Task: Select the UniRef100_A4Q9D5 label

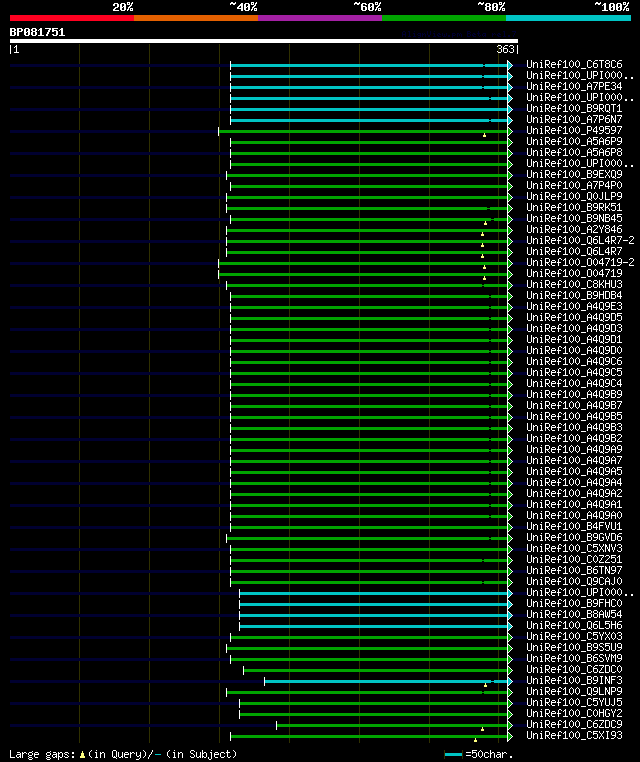Action: tap(574, 318)
